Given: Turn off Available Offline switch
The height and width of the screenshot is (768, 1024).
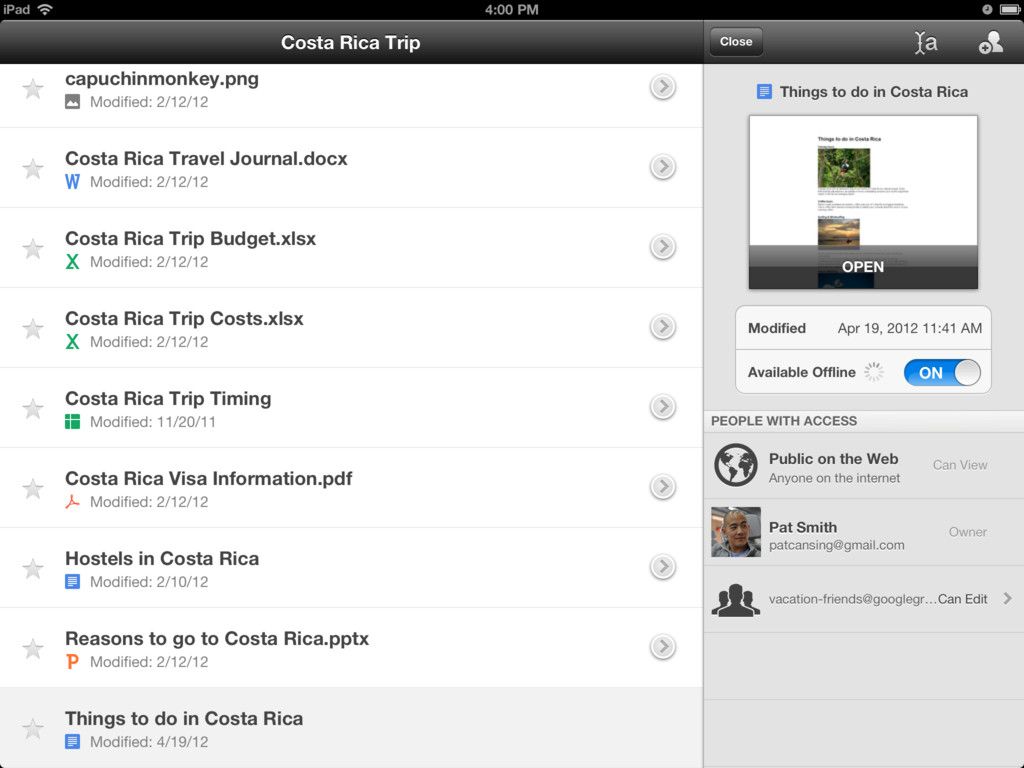Looking at the screenshot, I should point(942,372).
